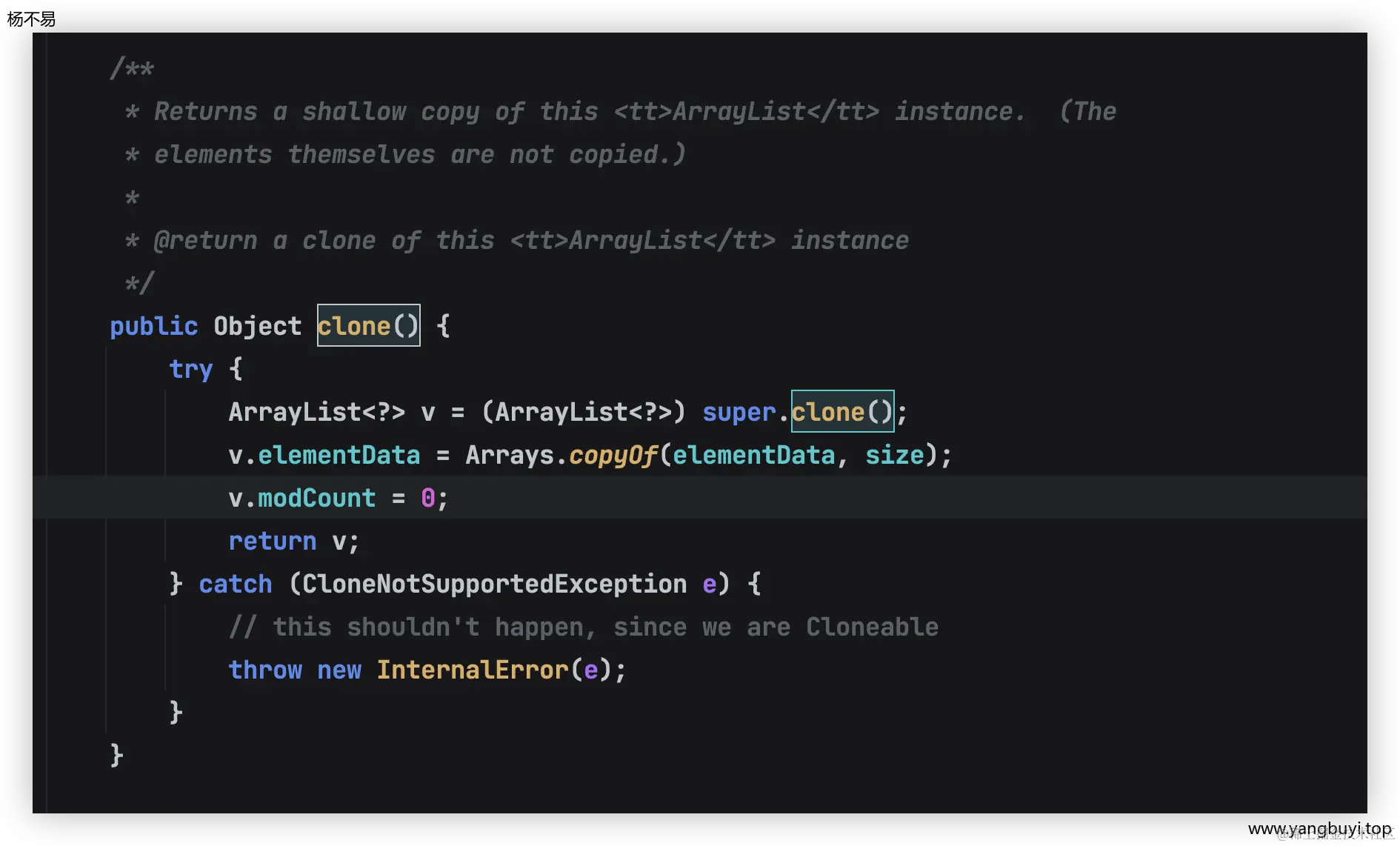Select the "super" keyword
Image resolution: width=1400 pixels, height=846 pixels.
(x=739, y=412)
